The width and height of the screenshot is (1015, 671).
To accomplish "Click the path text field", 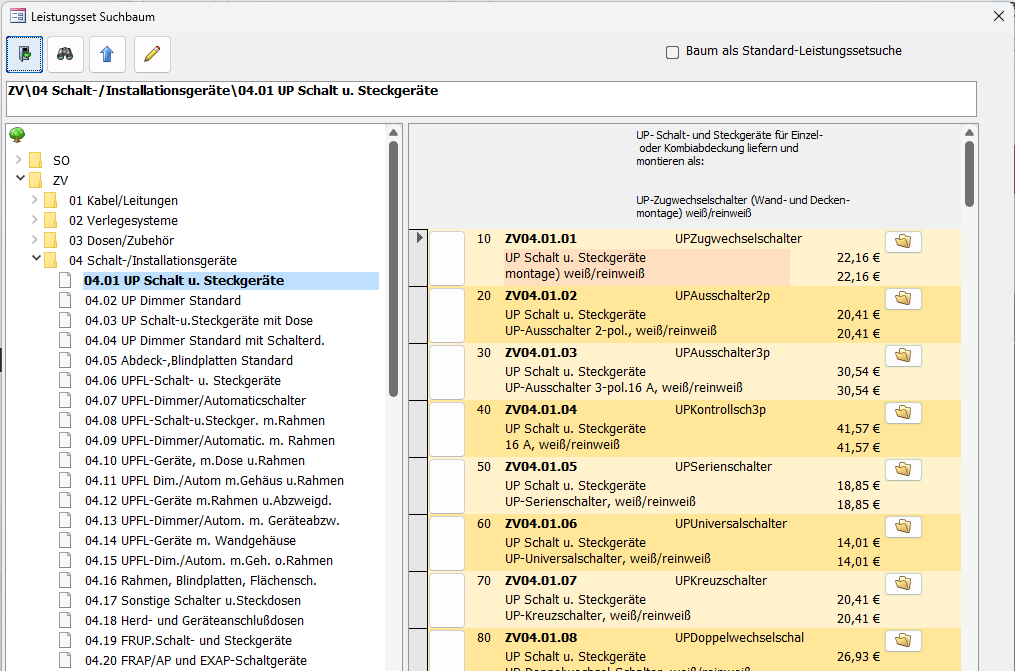I will coord(490,99).
